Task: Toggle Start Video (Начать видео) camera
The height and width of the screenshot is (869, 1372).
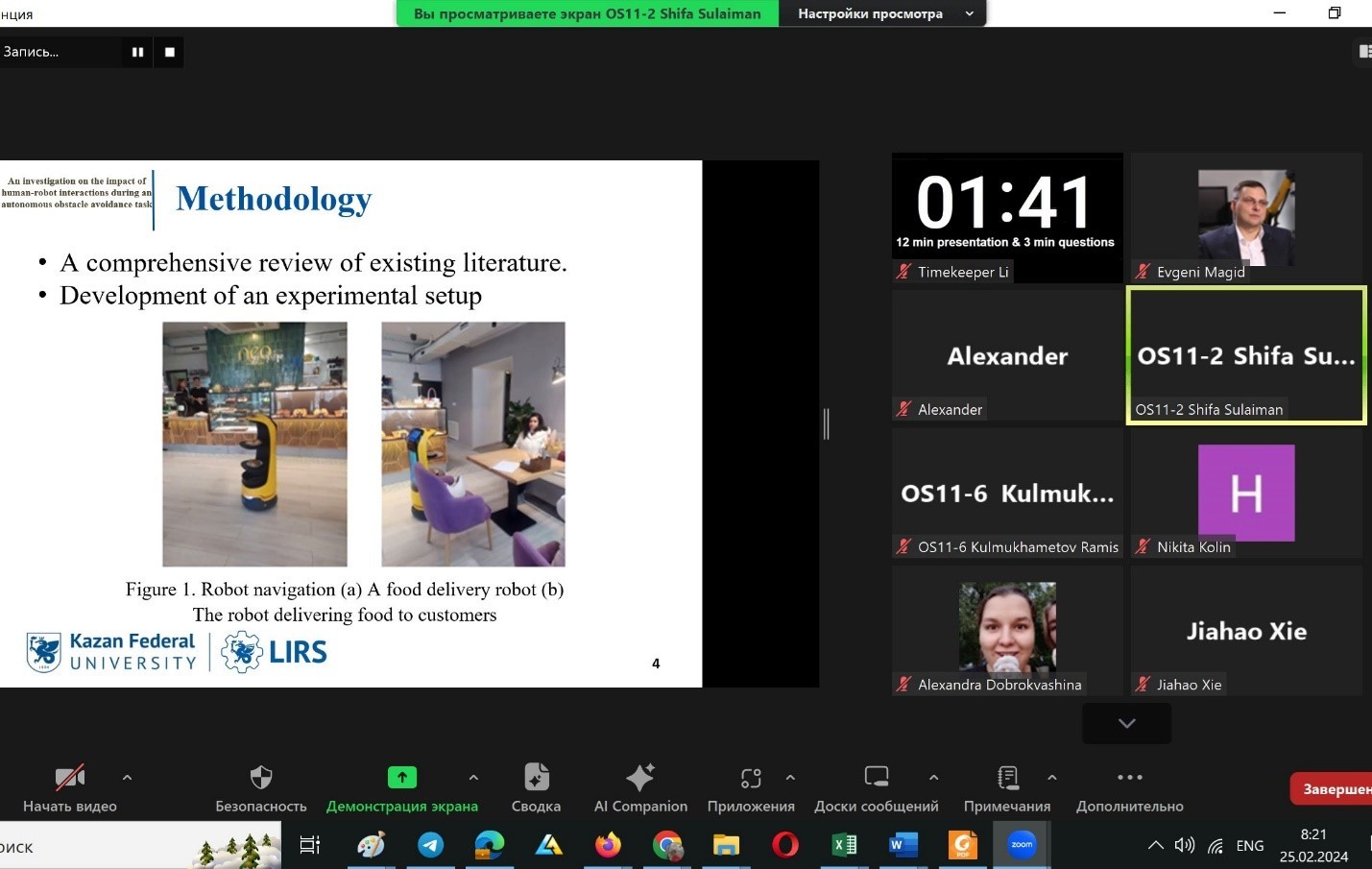Action: 69,778
